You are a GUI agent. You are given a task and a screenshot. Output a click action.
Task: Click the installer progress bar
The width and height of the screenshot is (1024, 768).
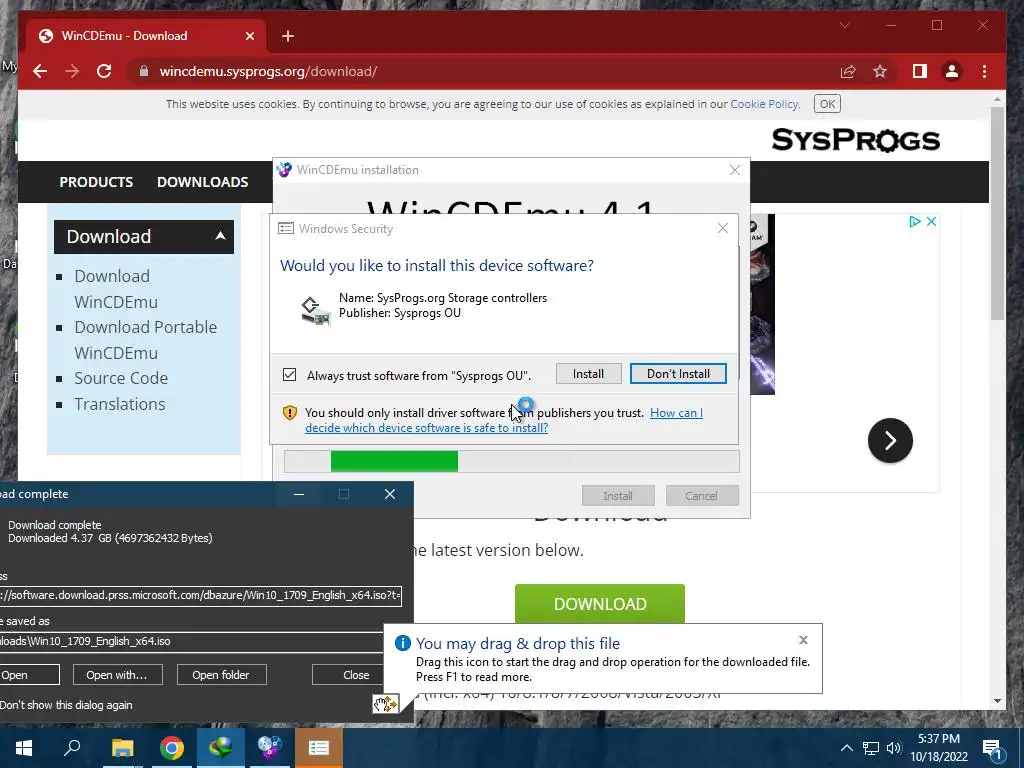click(512, 461)
